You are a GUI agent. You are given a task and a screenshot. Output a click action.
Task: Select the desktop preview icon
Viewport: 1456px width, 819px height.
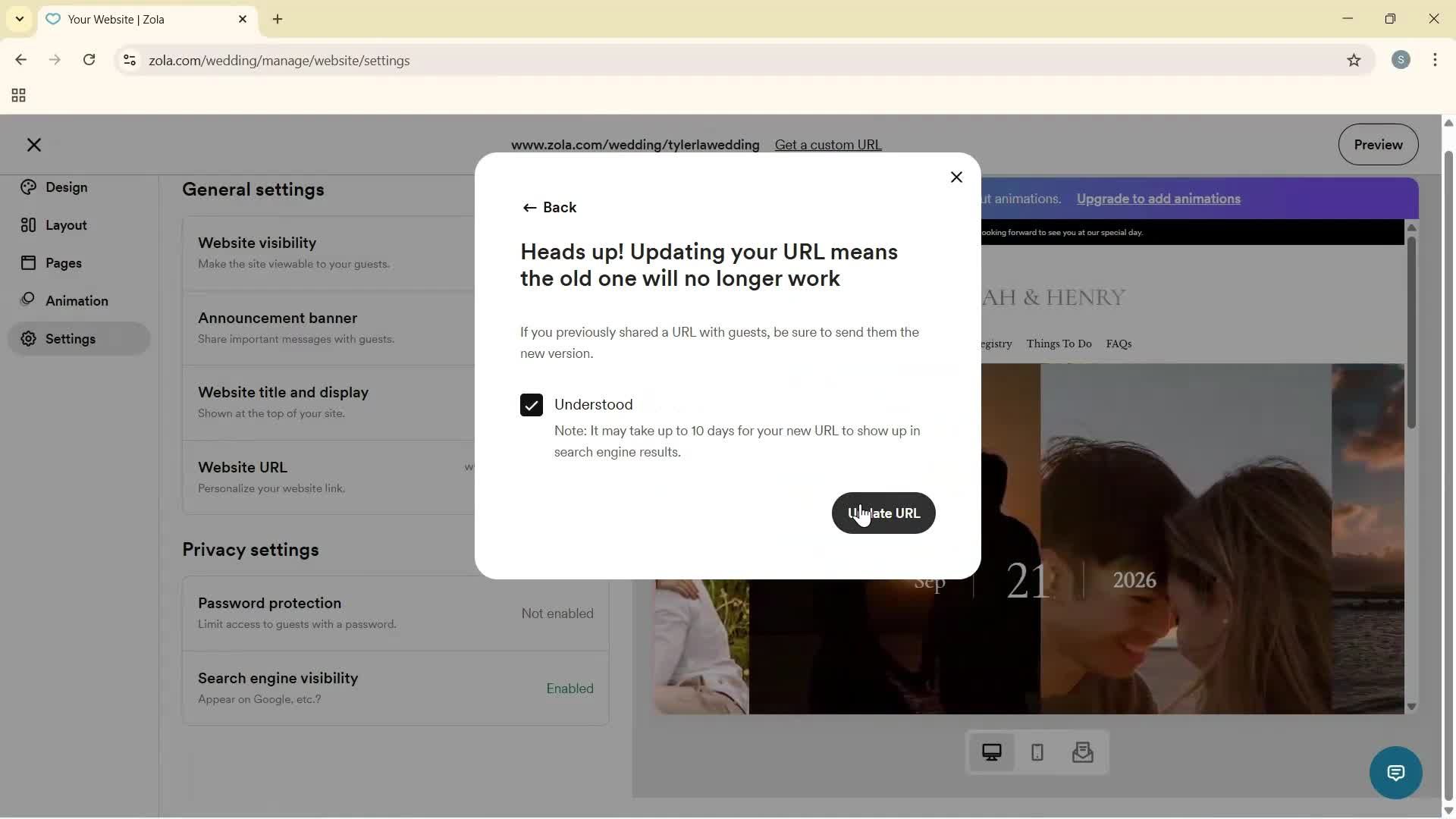pyautogui.click(x=991, y=752)
